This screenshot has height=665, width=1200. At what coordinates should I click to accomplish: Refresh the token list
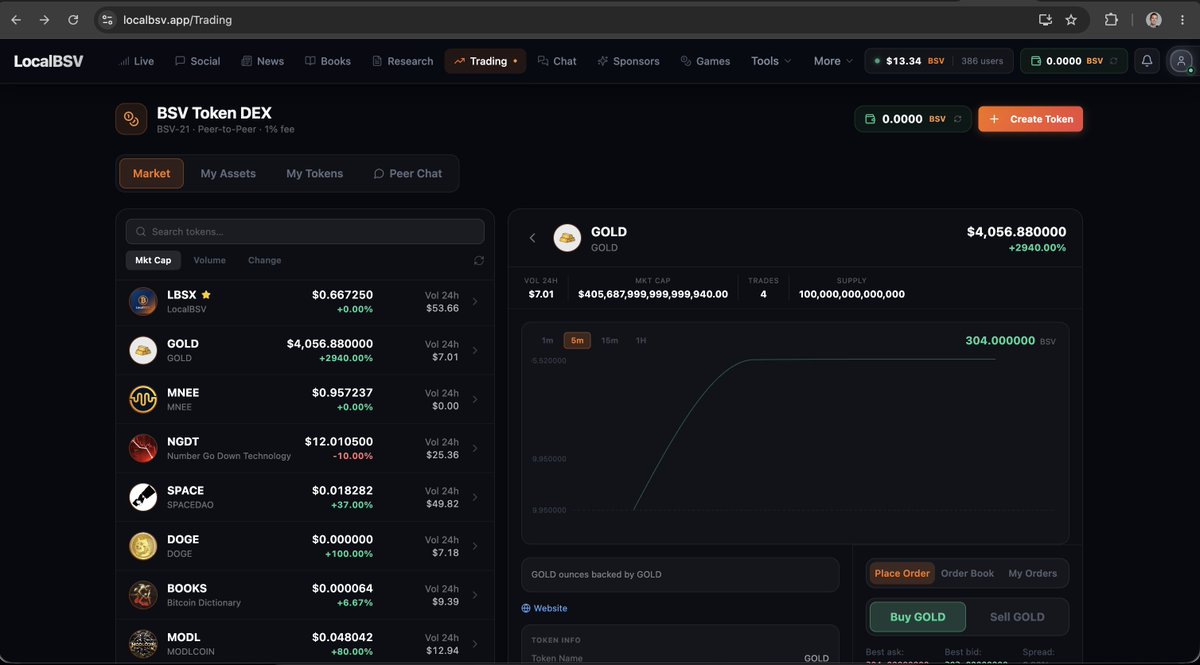click(479, 260)
